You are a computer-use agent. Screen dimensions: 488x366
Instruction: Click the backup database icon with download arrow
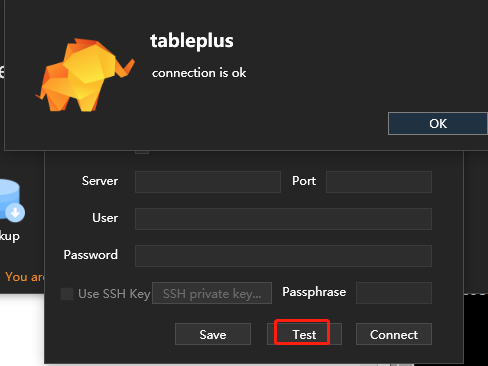(12, 201)
